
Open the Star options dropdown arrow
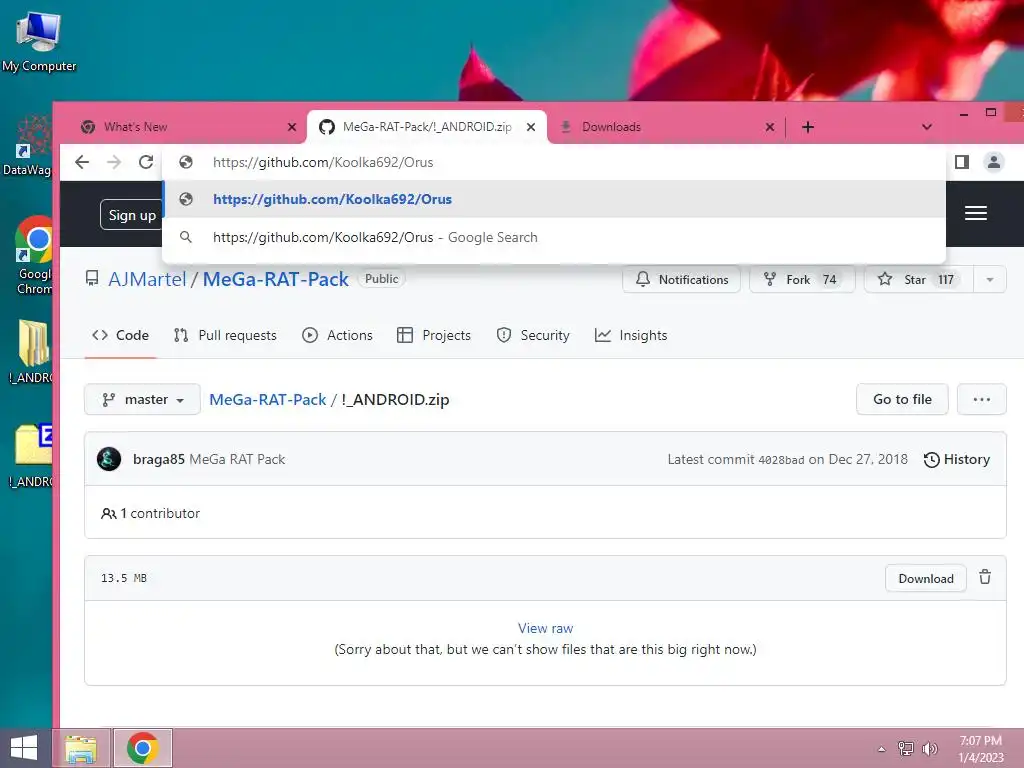click(x=990, y=280)
